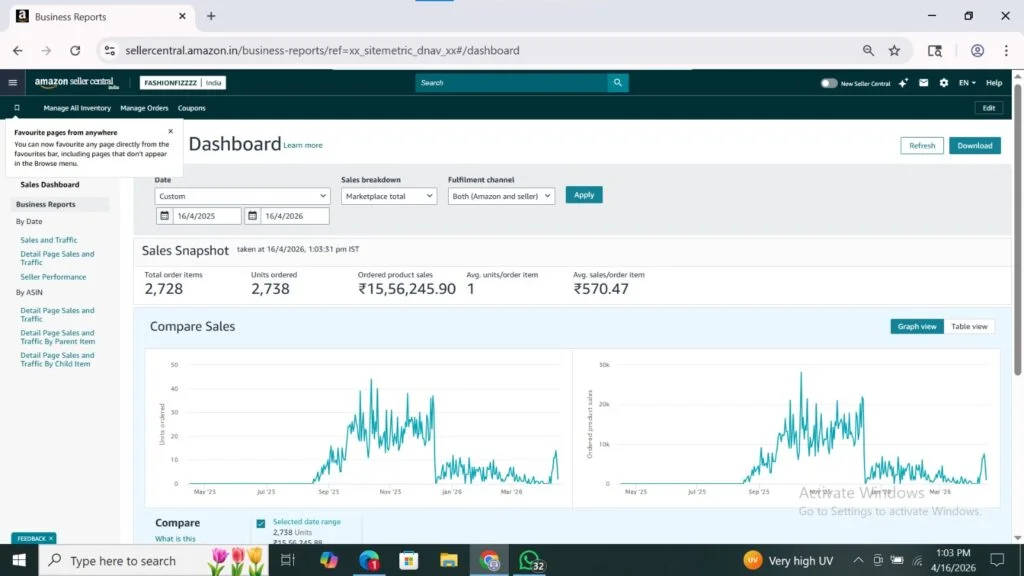Open Detail Page Sales and Traffic By Child Item
Screen dimensions: 1024x576
pos(57,359)
